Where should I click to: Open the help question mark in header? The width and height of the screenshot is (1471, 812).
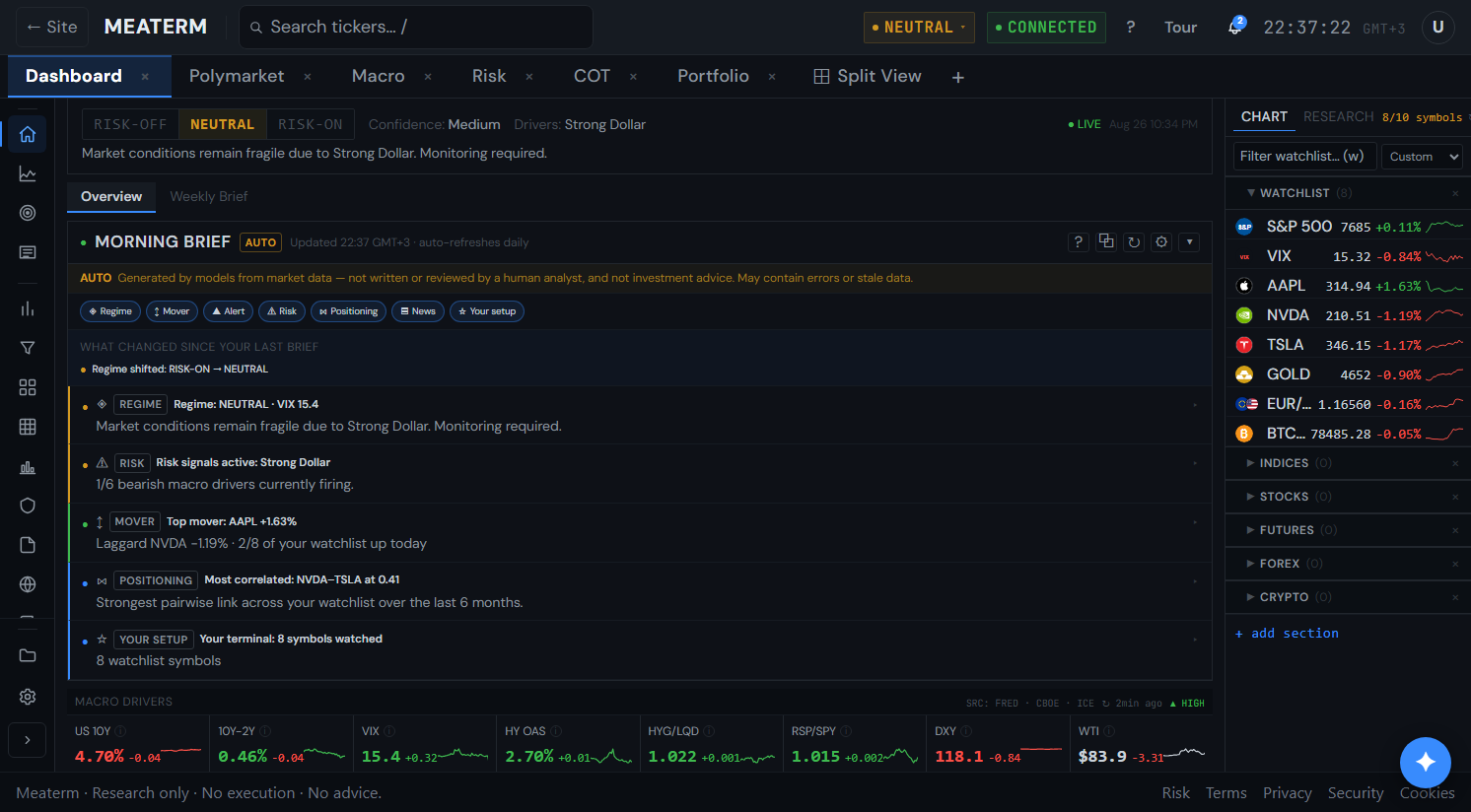tap(1131, 27)
